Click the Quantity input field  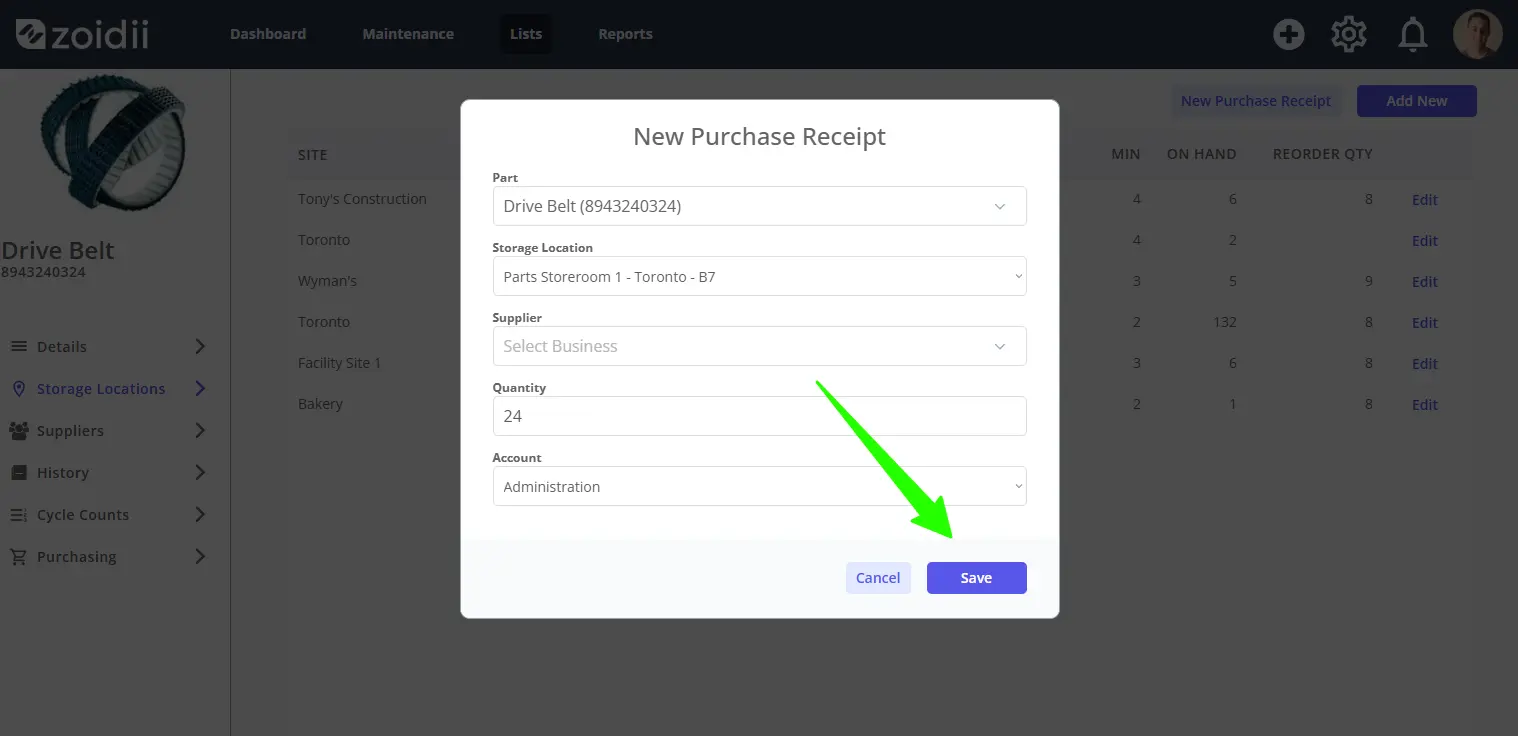click(759, 416)
